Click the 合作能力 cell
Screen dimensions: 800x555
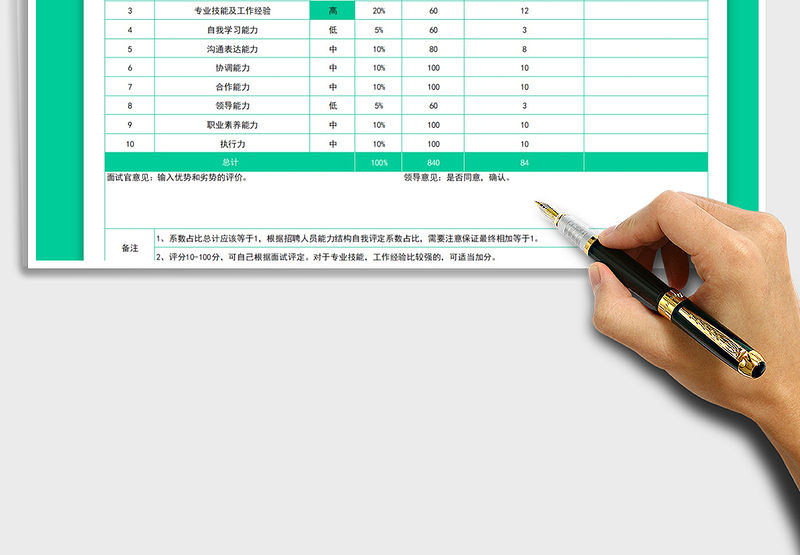point(232,87)
